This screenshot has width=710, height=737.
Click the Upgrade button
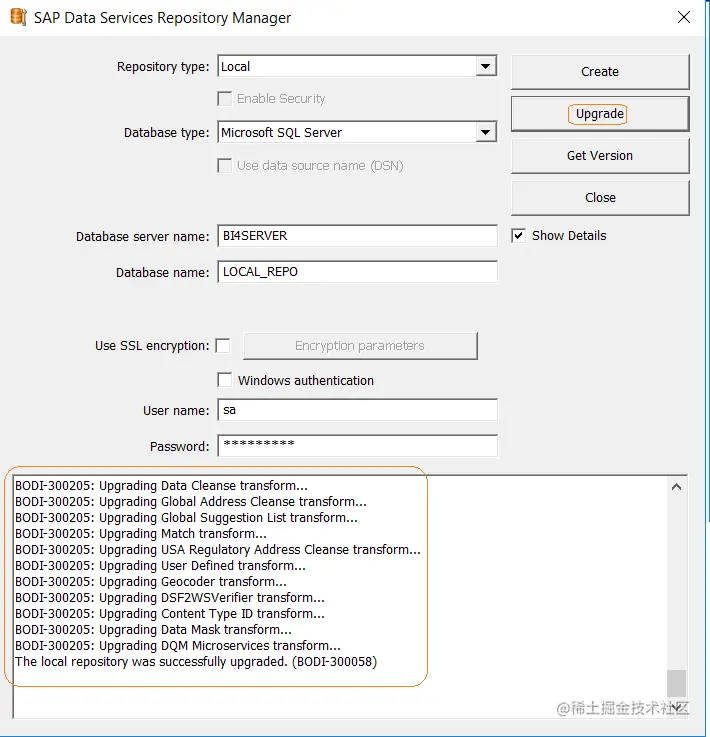coord(600,114)
